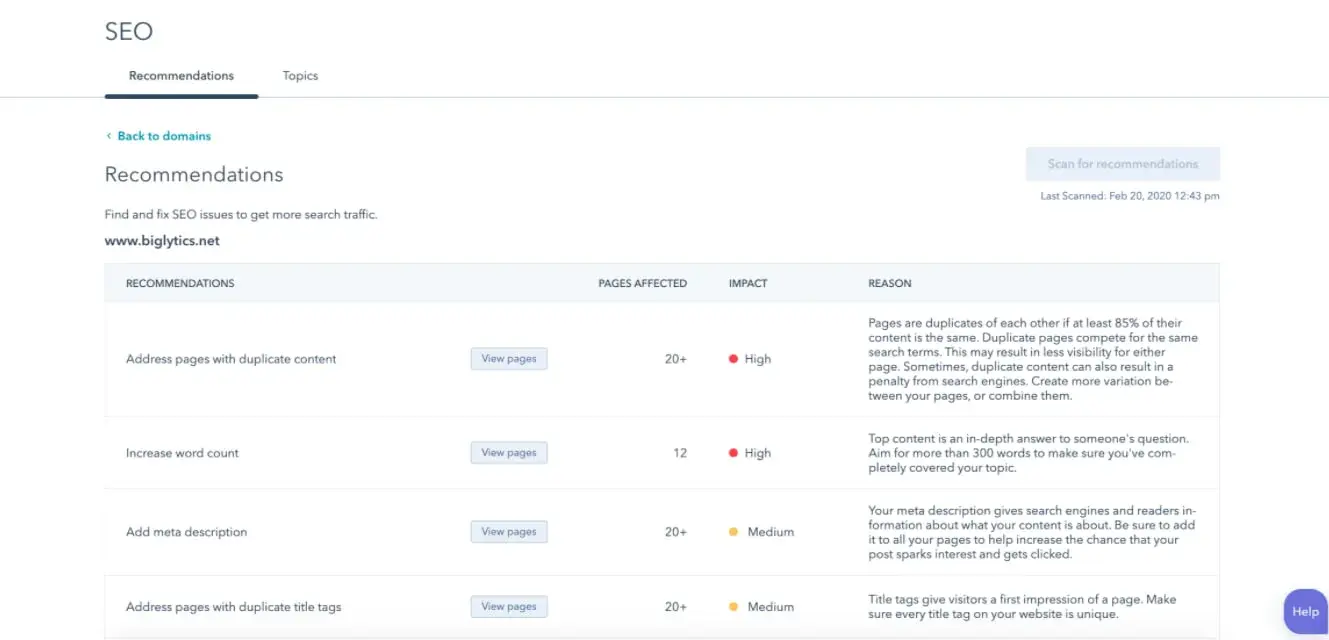The width and height of the screenshot is (1329, 640).
Task: Click the Recommendations section heading
Action: point(194,175)
